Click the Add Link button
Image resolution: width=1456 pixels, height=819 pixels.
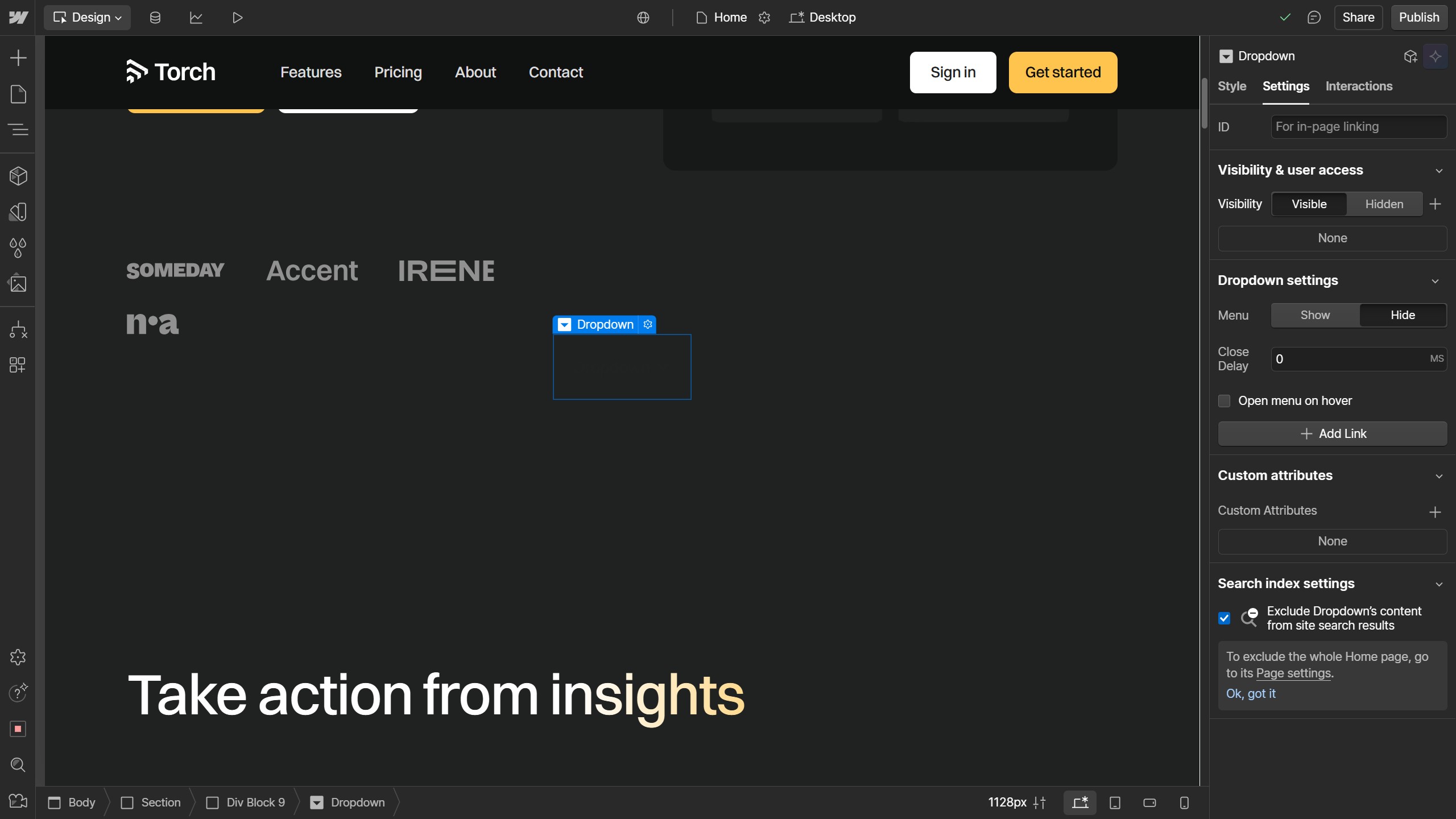(x=1332, y=434)
